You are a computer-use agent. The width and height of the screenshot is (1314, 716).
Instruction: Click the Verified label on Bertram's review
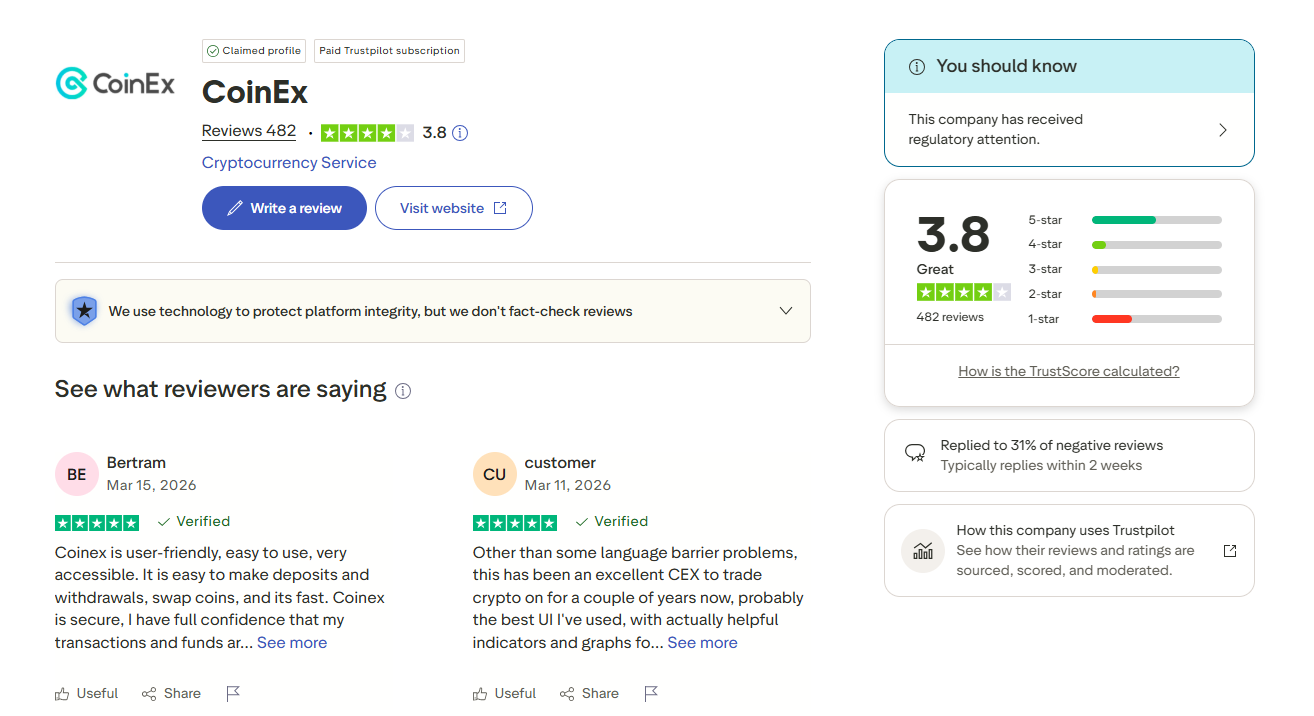click(194, 521)
